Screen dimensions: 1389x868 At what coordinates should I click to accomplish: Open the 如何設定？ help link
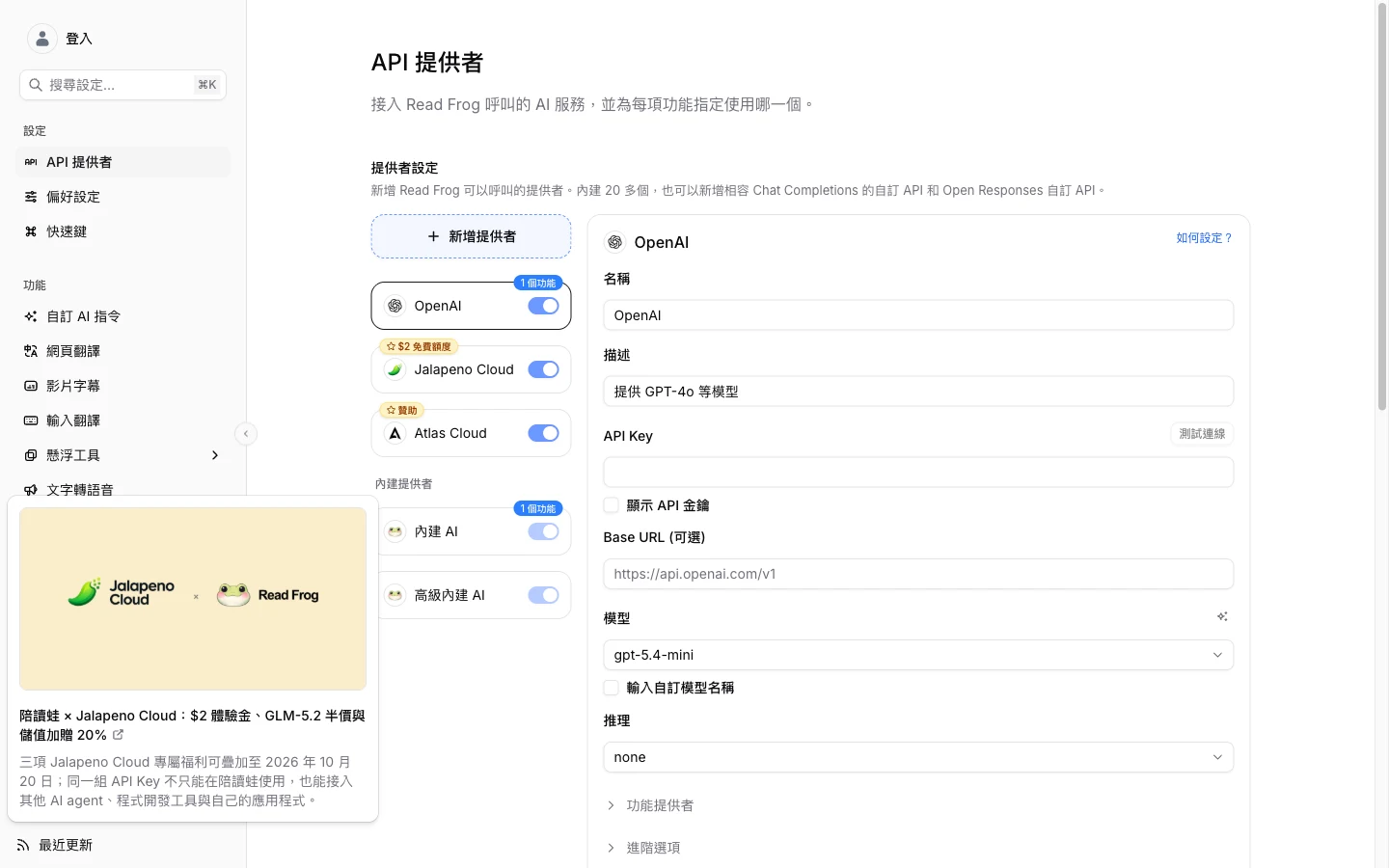pyautogui.click(x=1204, y=238)
